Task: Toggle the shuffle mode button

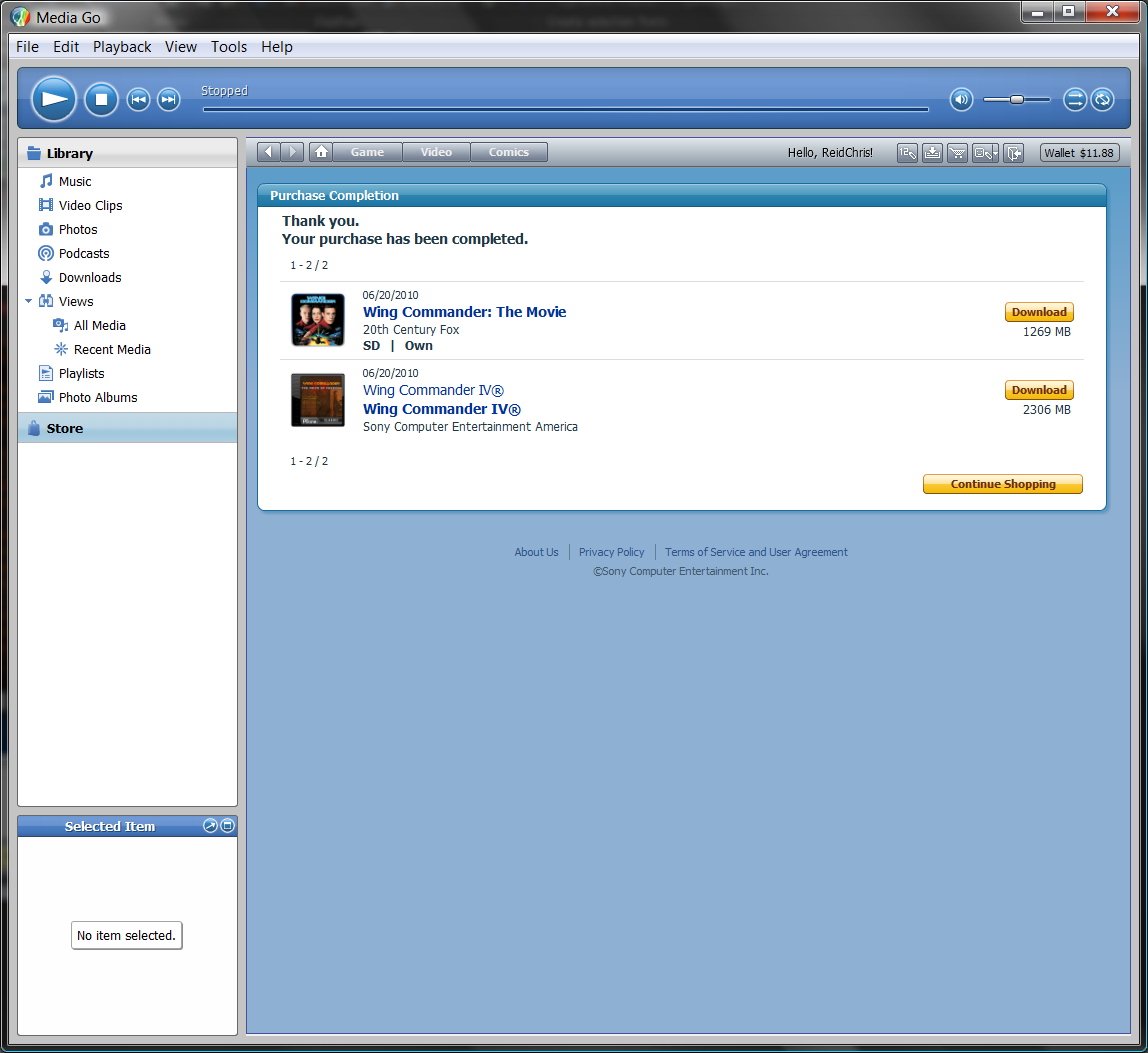Action: point(1075,99)
